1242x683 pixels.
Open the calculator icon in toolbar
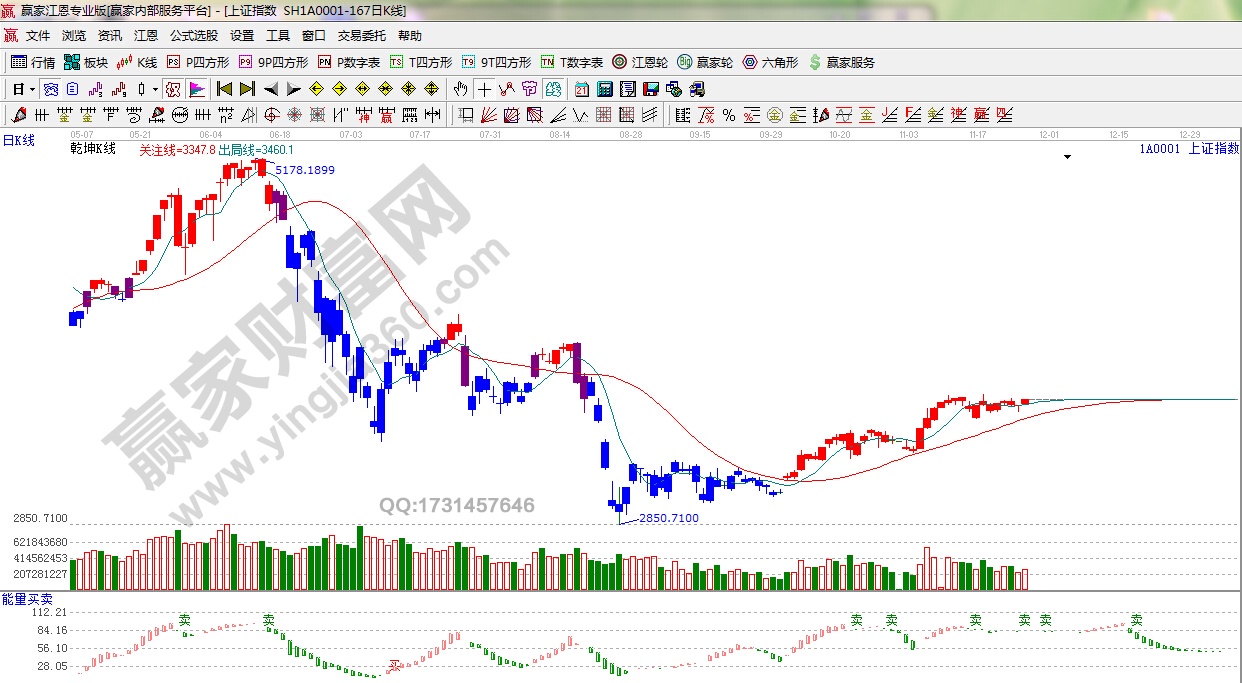pos(604,89)
